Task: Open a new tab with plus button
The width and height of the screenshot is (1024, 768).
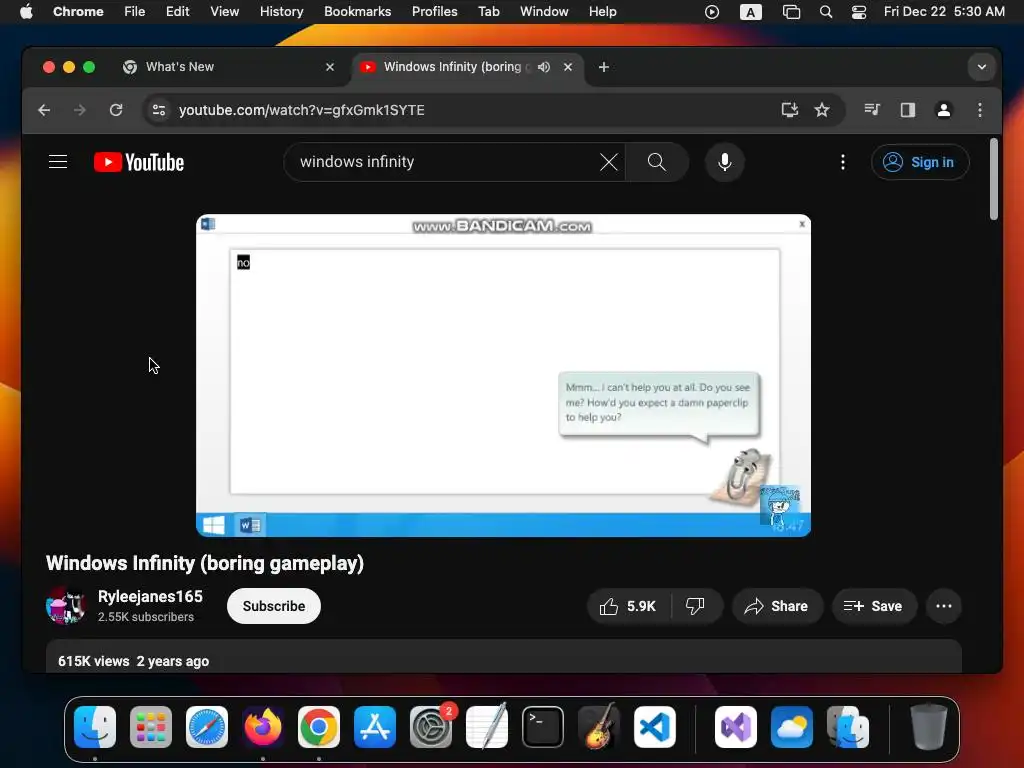Action: point(603,67)
